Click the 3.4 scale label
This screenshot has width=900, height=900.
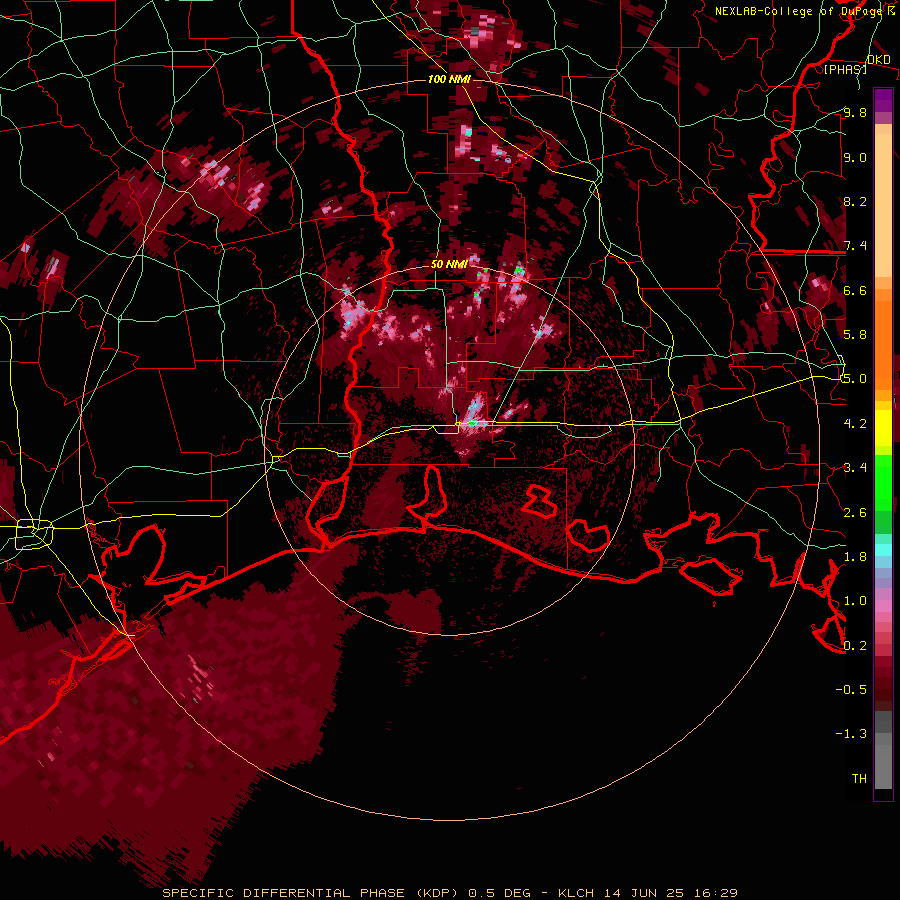(x=855, y=467)
